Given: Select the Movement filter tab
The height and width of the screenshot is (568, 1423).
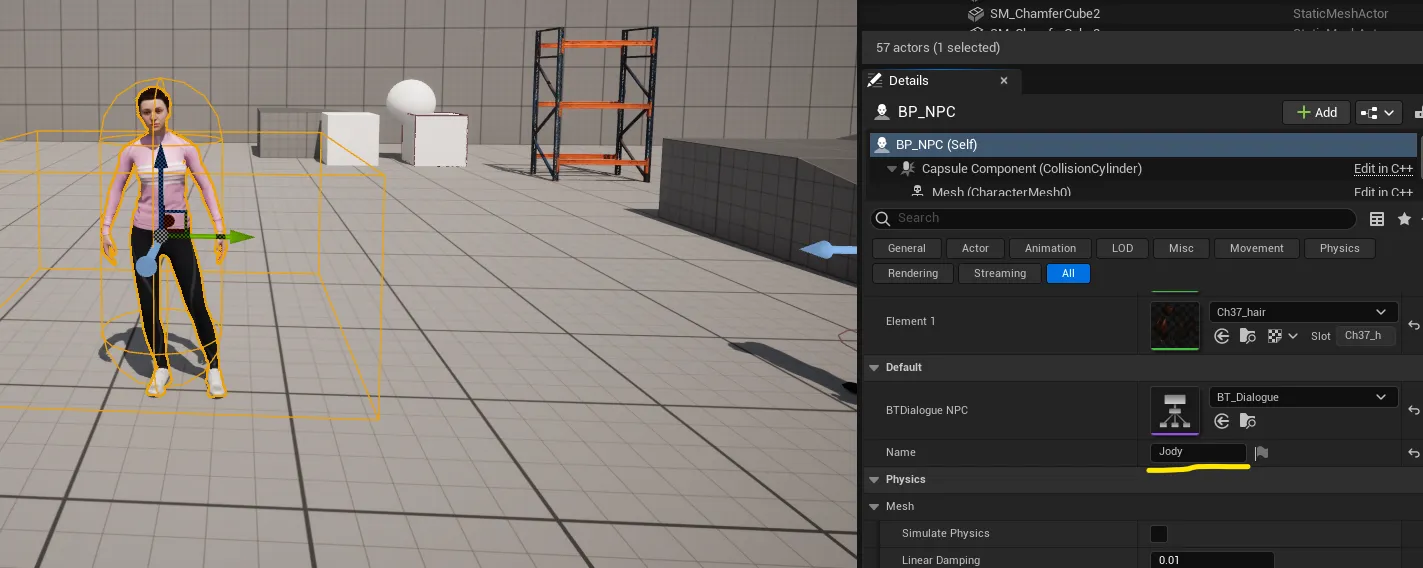Looking at the screenshot, I should pyautogui.click(x=1256, y=248).
